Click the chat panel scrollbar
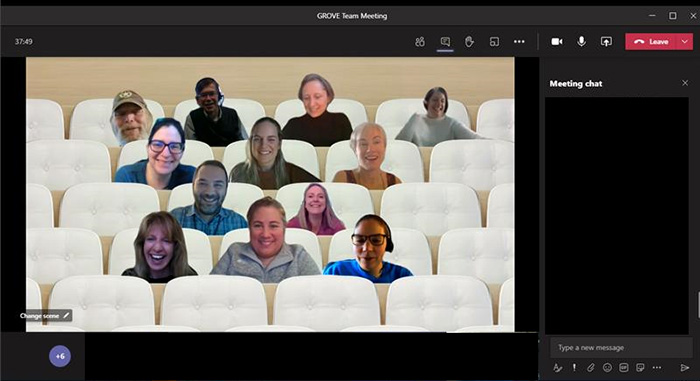Image resolution: width=700 pixels, height=381 pixels. click(698, 304)
